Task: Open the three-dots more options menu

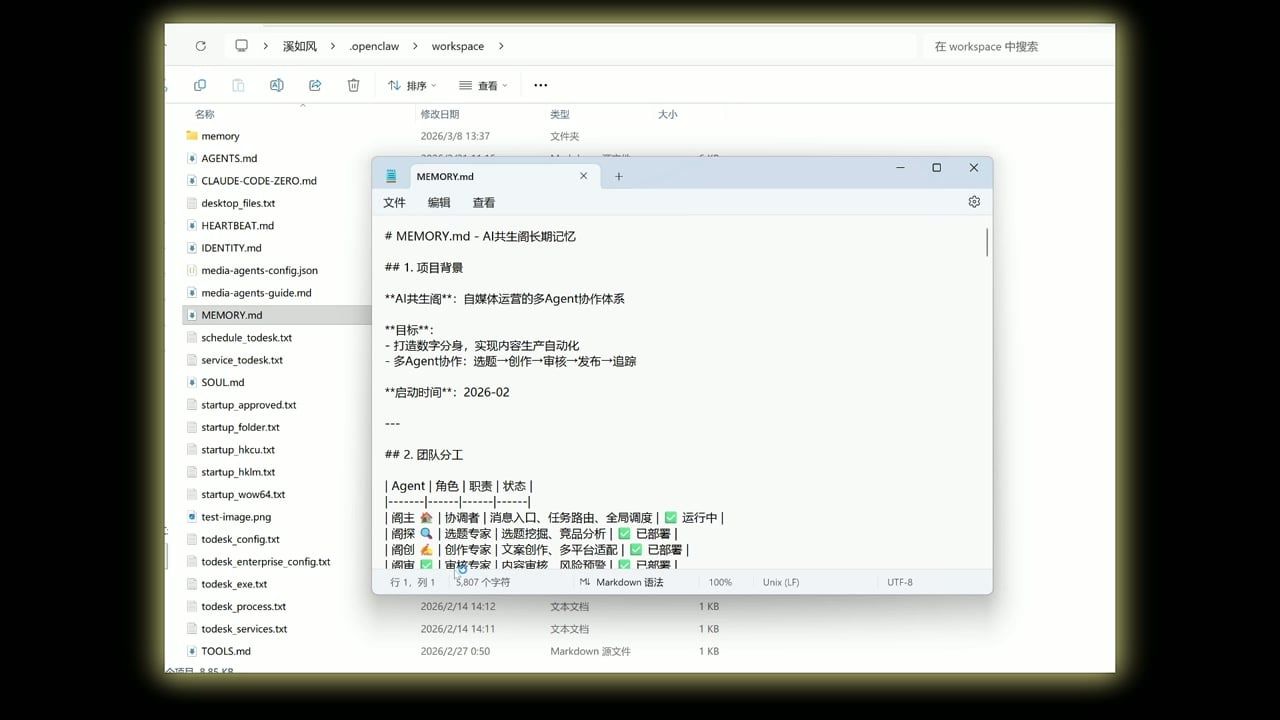Action: tap(541, 86)
